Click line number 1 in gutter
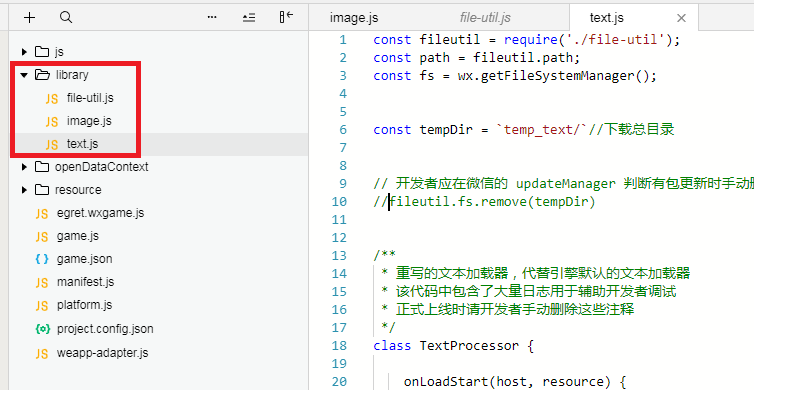794x398 pixels. click(x=343, y=40)
